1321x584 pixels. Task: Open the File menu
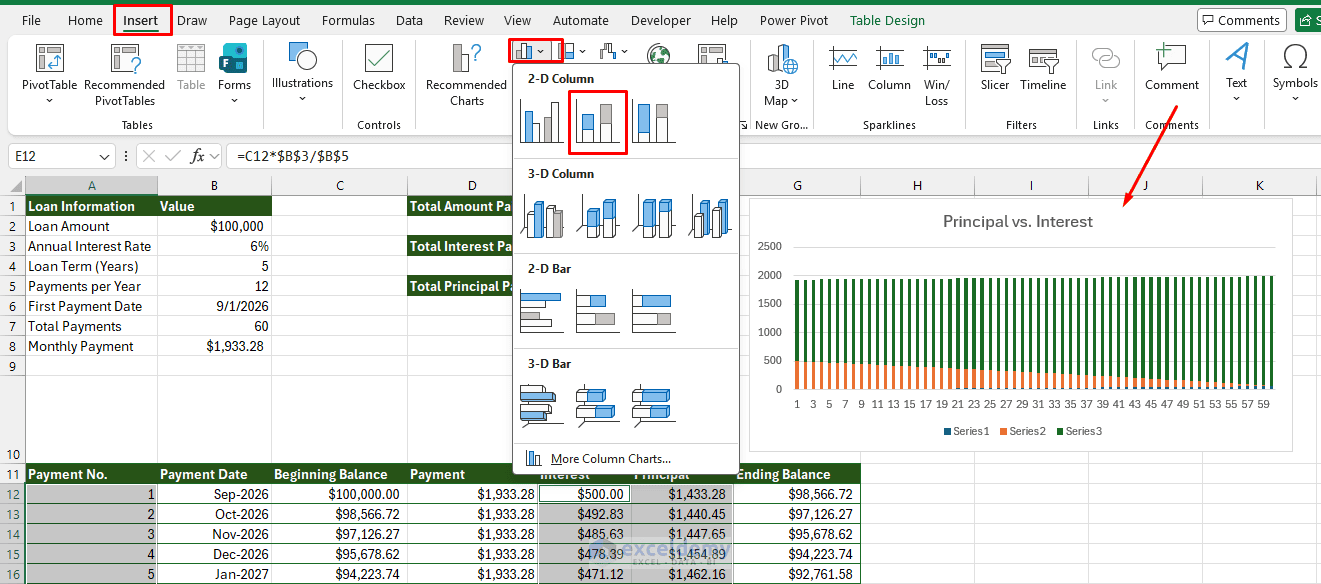[x=31, y=20]
